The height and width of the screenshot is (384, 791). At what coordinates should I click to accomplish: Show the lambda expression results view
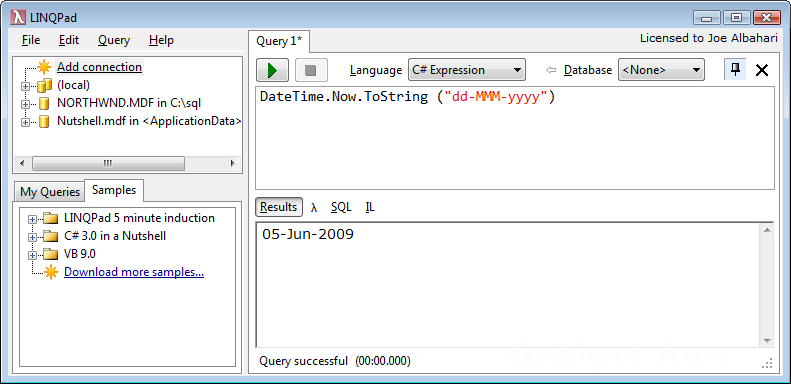[314, 207]
